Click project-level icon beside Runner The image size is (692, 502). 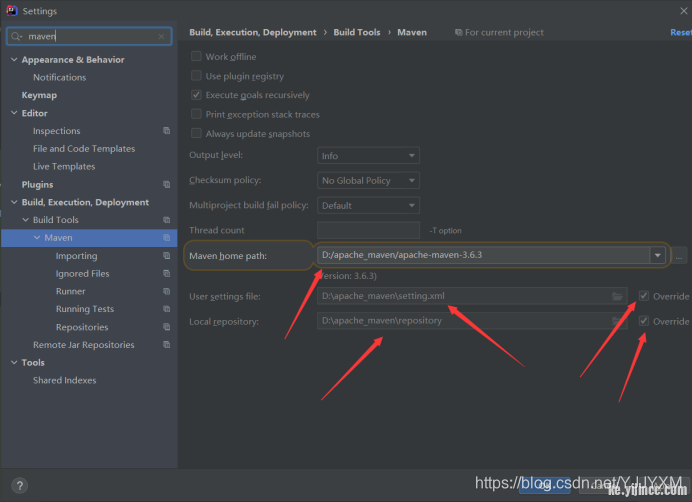pyautogui.click(x=166, y=291)
